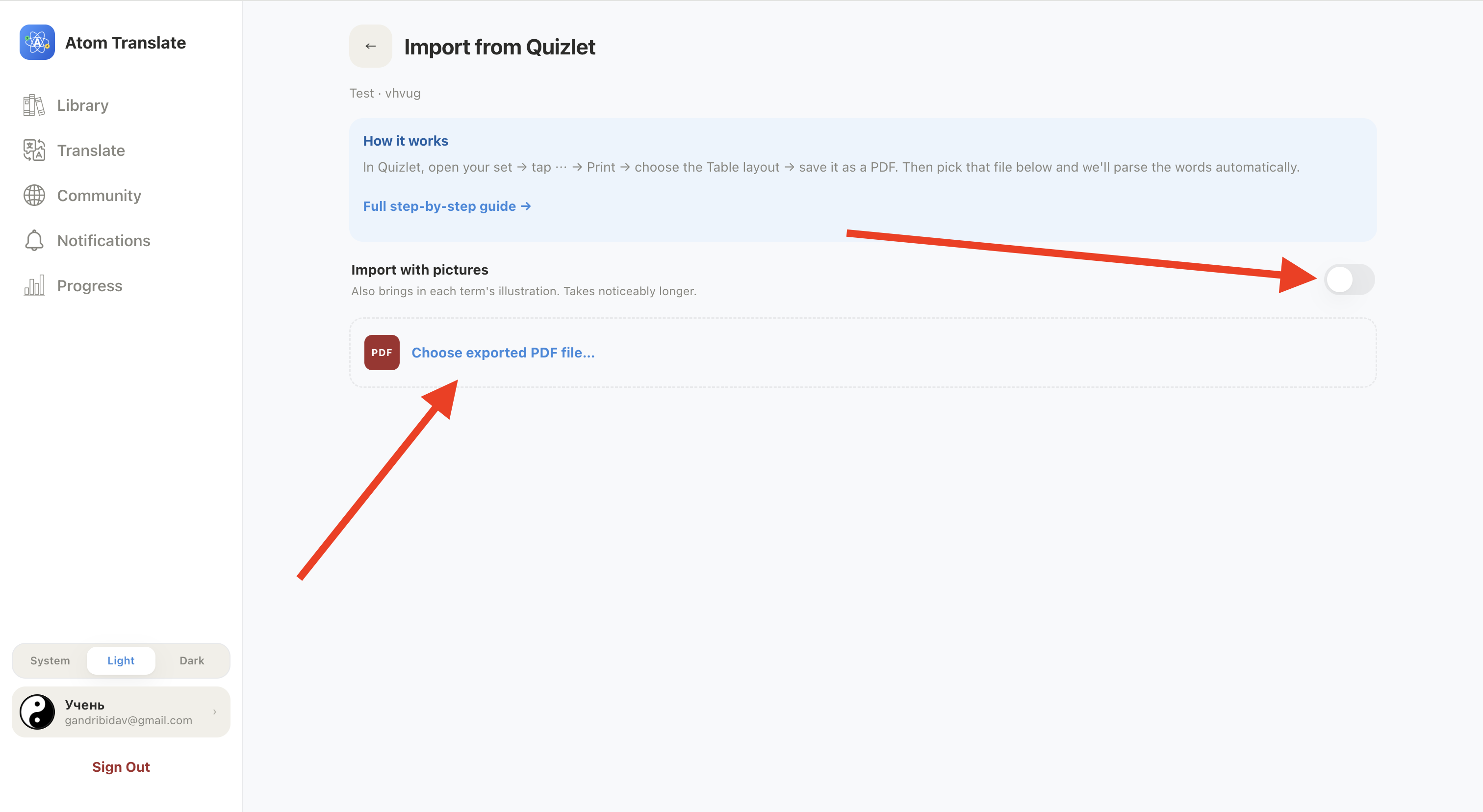Select the System theme option

click(50, 660)
